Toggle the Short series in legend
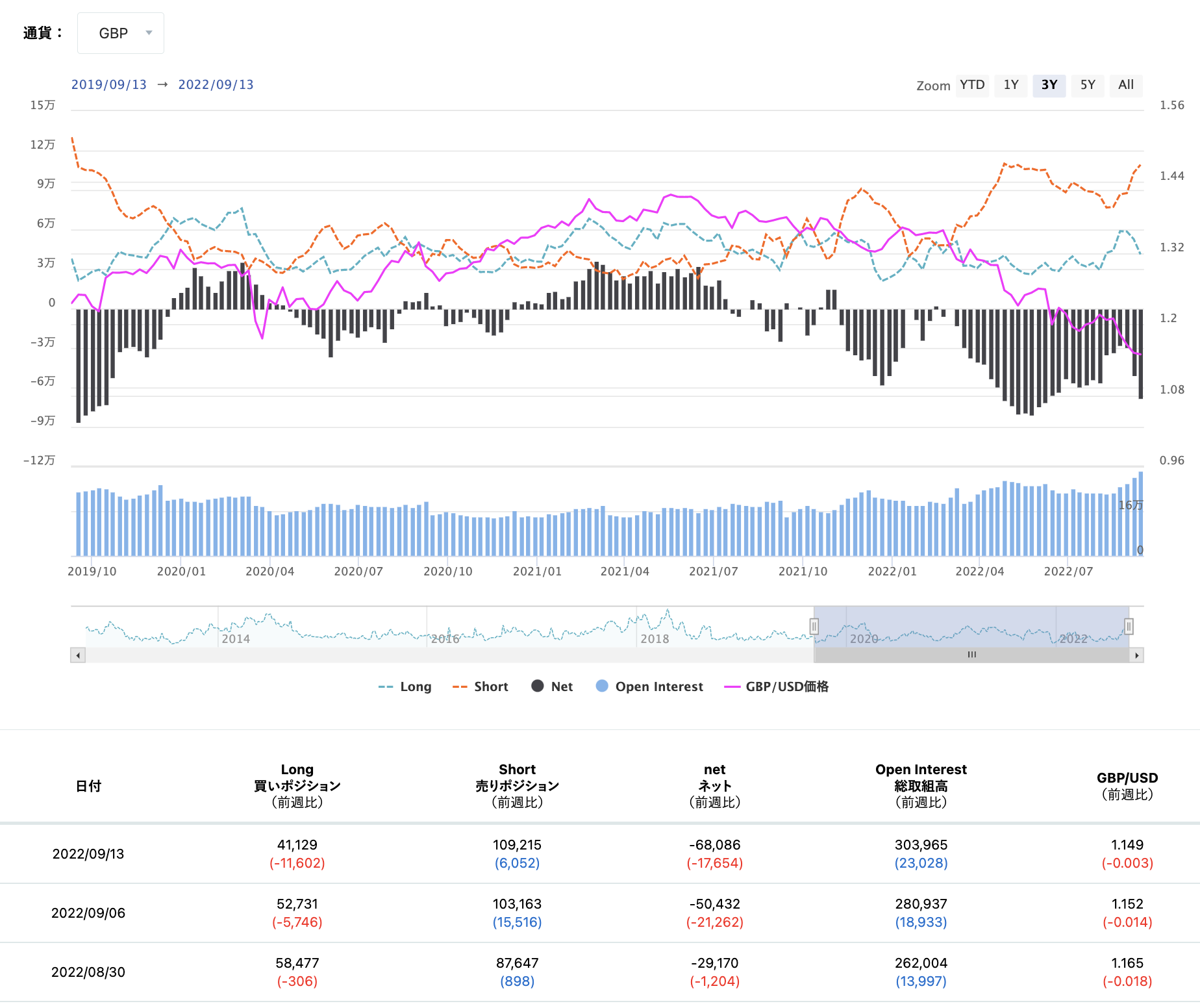This screenshot has height=1008, width=1200. tap(481, 687)
